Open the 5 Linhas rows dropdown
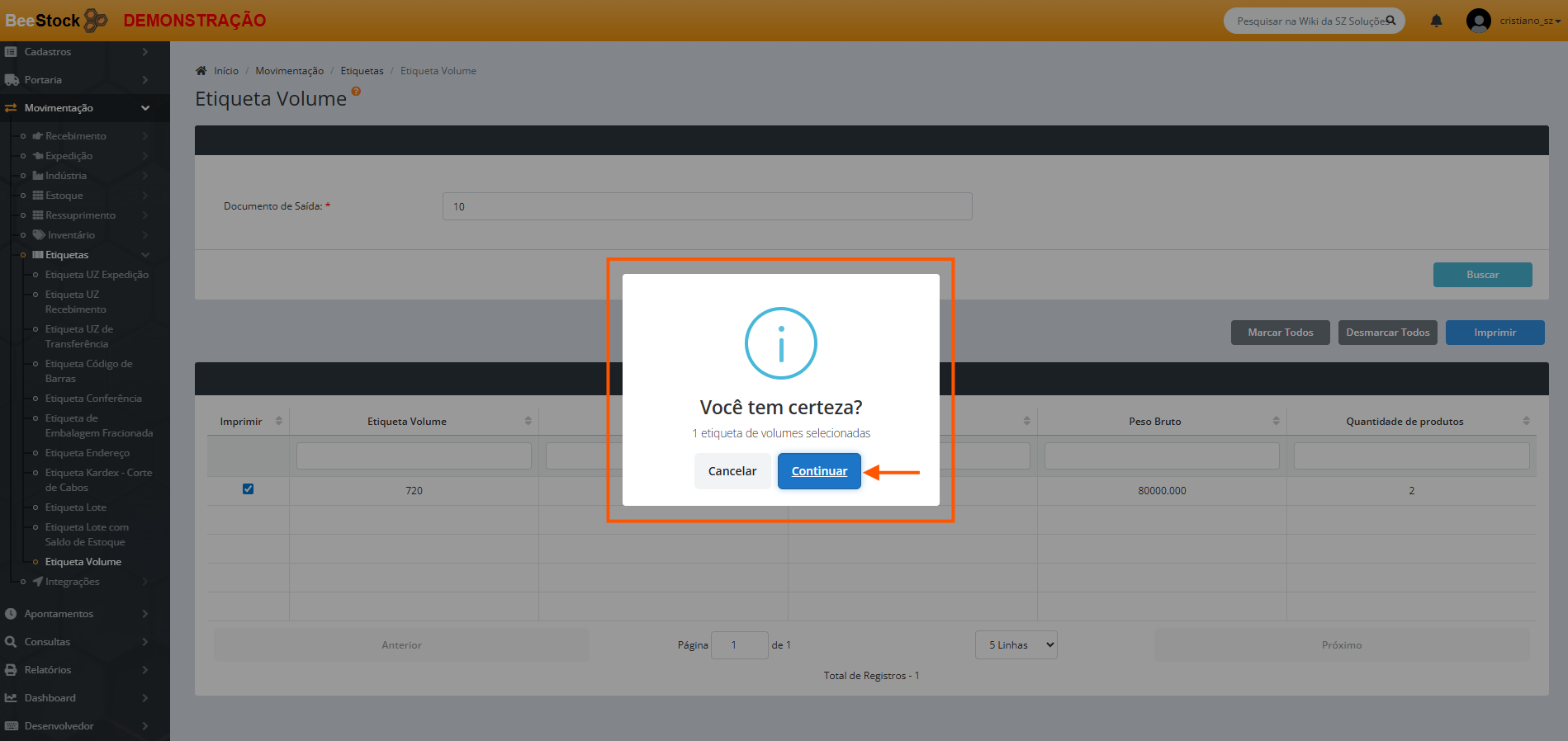Viewport: 1568px width, 741px height. [x=1016, y=645]
